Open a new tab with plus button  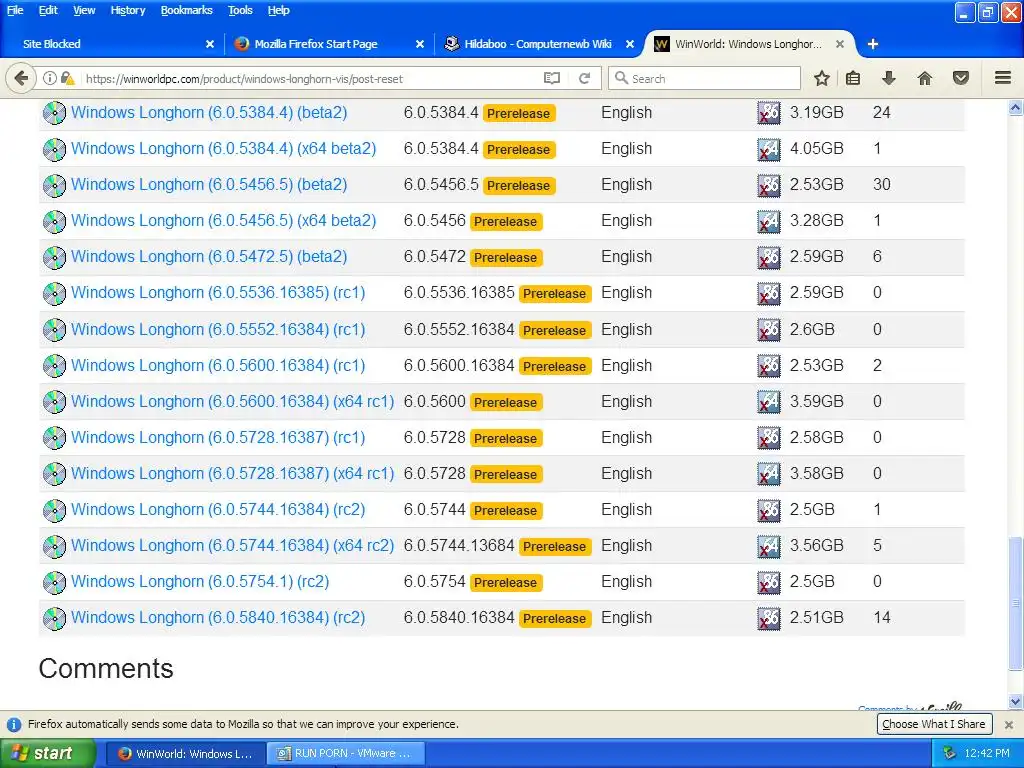[872, 44]
